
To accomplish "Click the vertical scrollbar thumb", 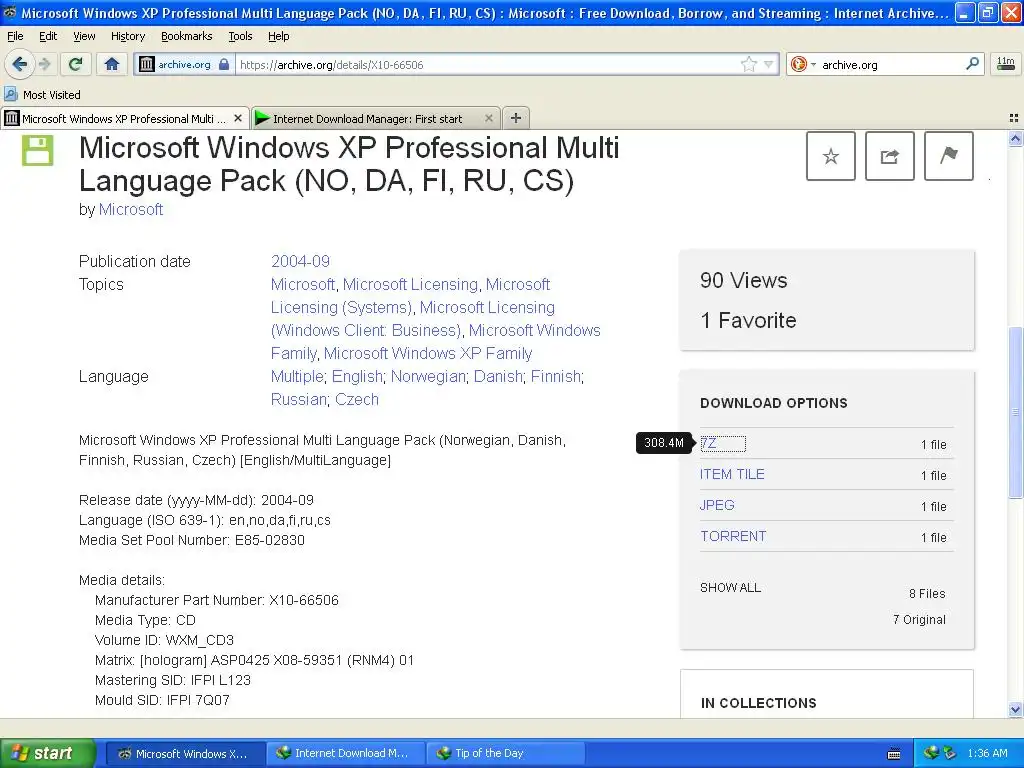I will (x=1015, y=412).
